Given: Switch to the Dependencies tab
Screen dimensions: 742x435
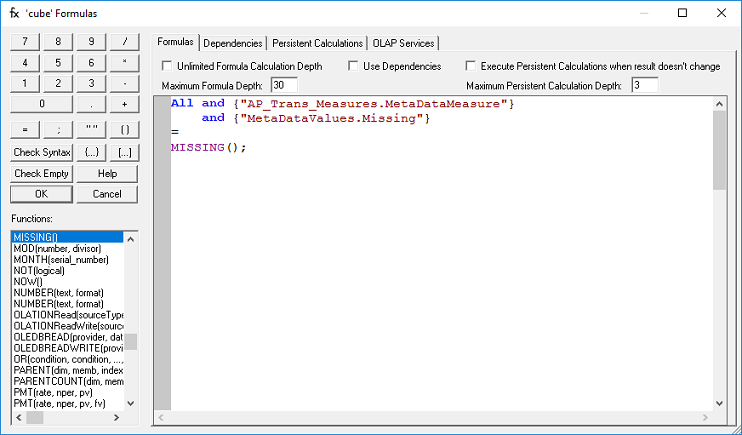Looking at the screenshot, I should pyautogui.click(x=233, y=44).
